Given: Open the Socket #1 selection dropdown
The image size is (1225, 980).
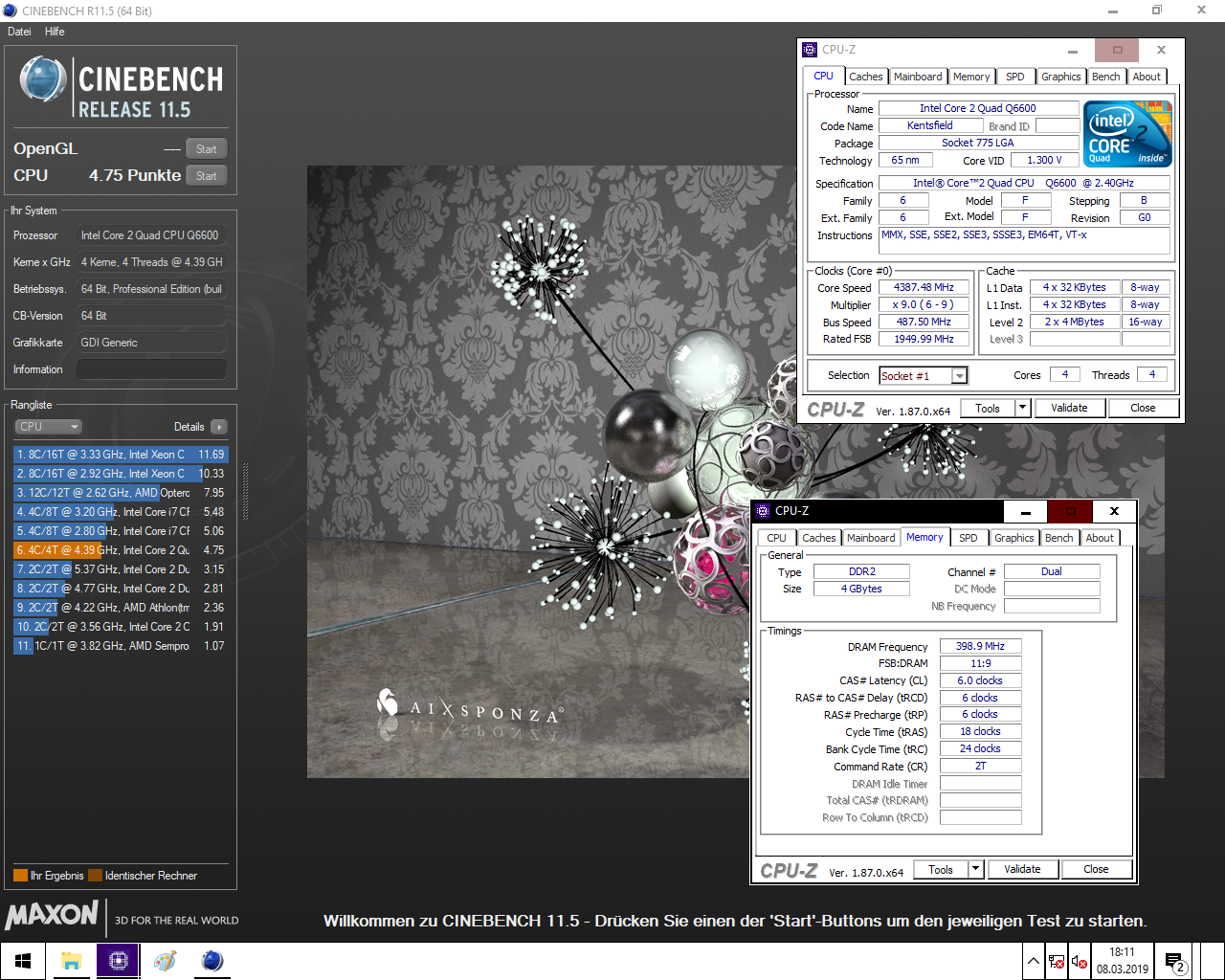Looking at the screenshot, I should [x=924, y=376].
